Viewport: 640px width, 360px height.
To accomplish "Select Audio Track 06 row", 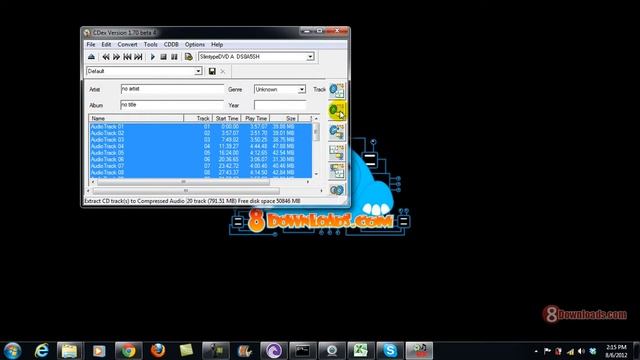I will (x=200, y=159).
